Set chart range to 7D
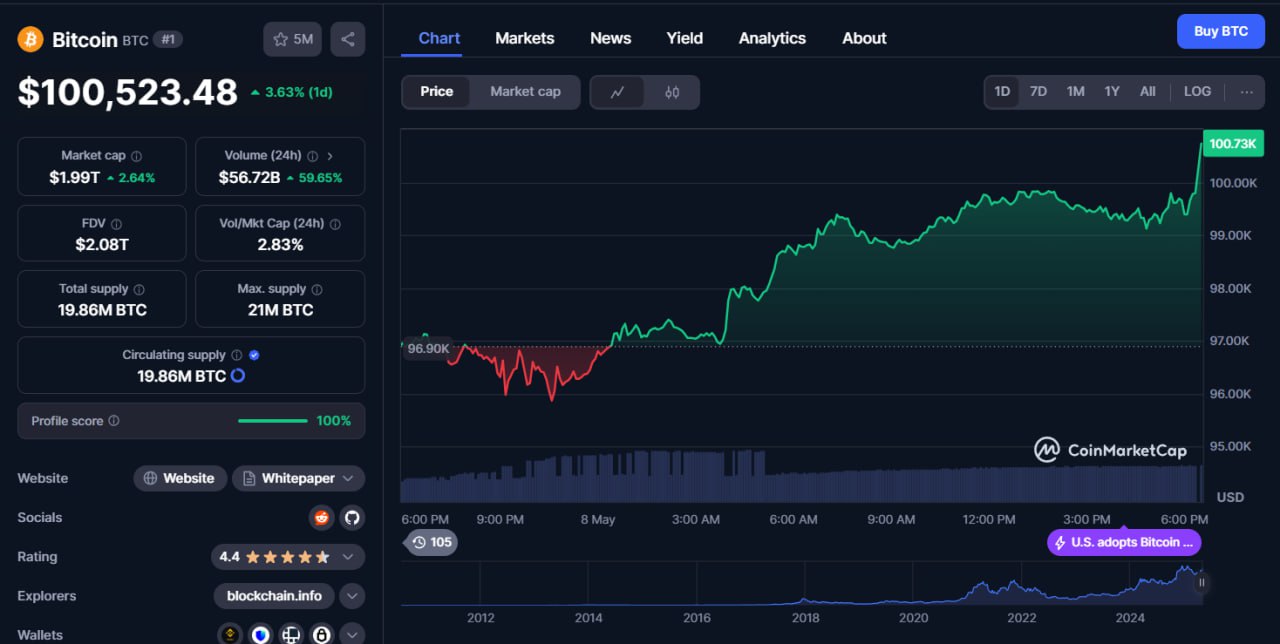Image resolution: width=1280 pixels, height=644 pixels. tap(1038, 92)
